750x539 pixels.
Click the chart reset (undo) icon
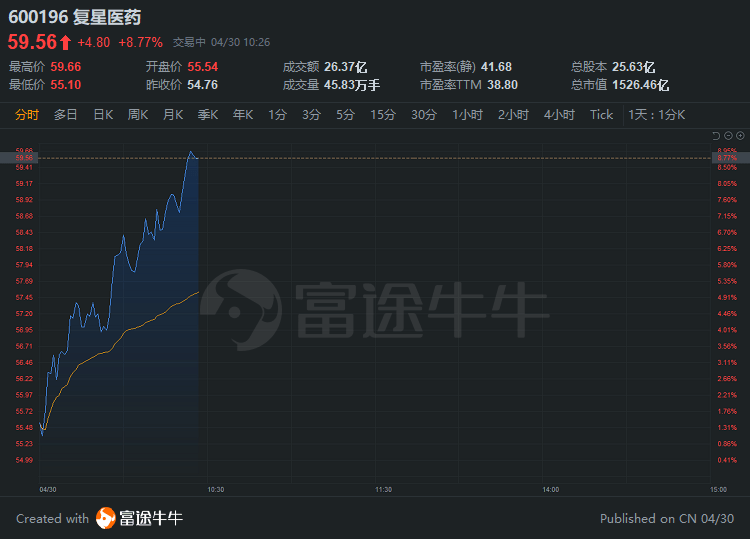pyautogui.click(x=716, y=136)
